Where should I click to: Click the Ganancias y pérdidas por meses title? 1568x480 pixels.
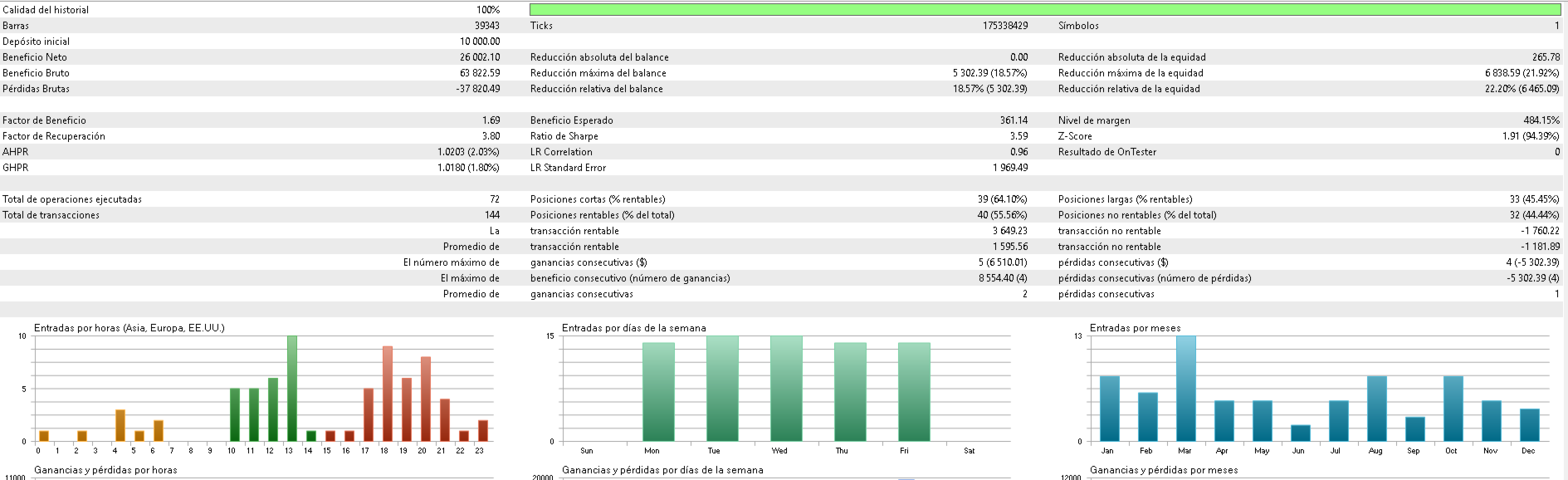[x=1164, y=470]
